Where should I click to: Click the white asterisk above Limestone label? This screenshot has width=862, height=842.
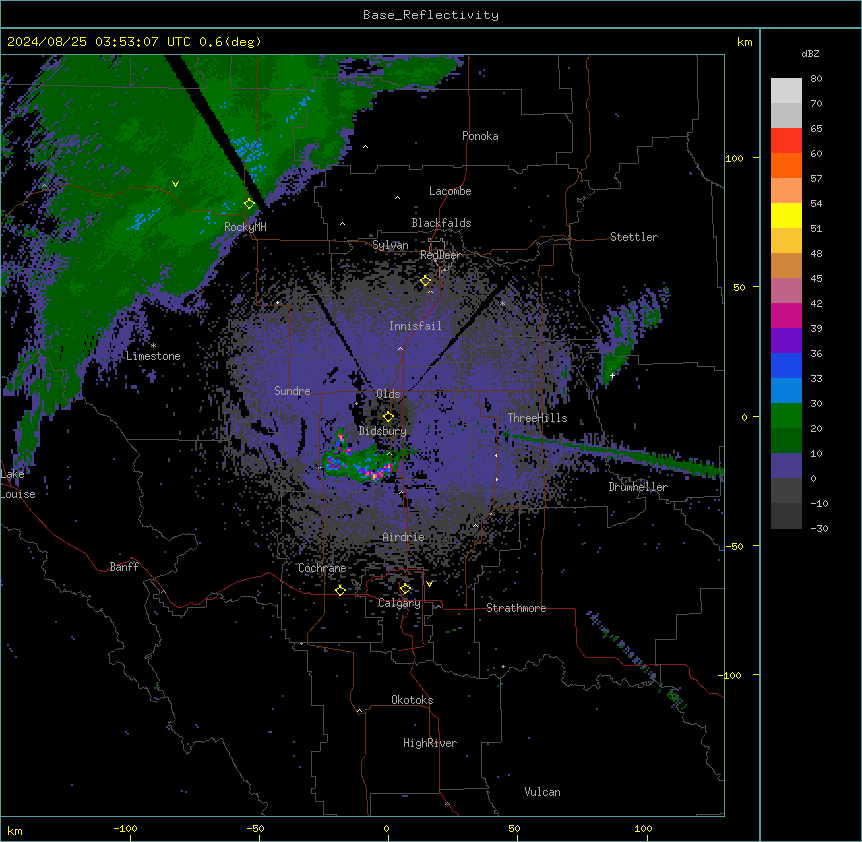click(x=153, y=346)
